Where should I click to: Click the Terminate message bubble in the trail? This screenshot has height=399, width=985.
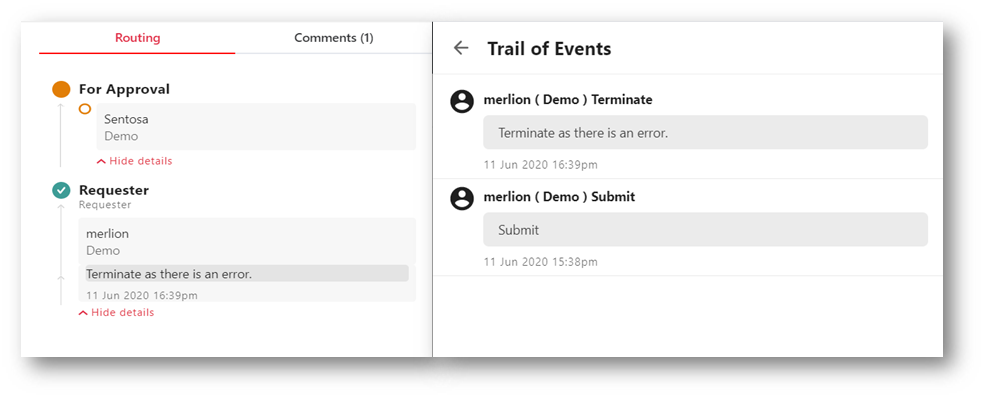705,133
